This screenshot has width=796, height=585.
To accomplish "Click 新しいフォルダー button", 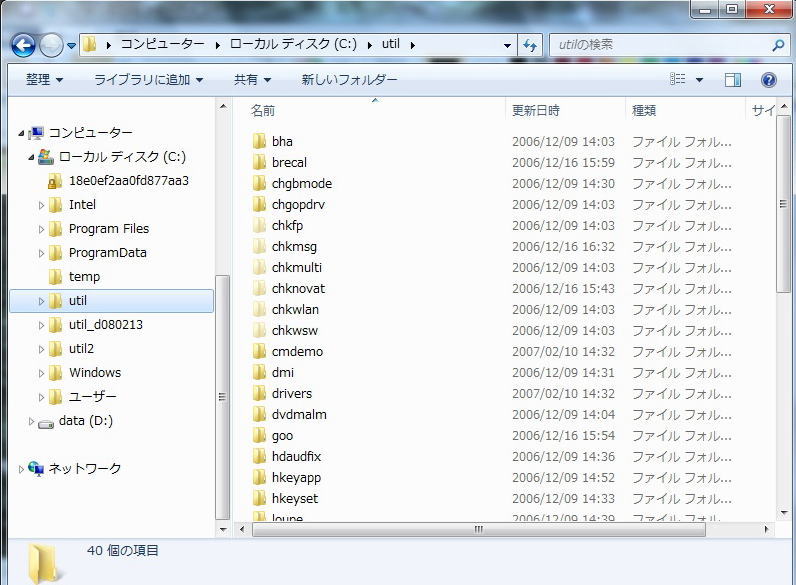I will (349, 80).
